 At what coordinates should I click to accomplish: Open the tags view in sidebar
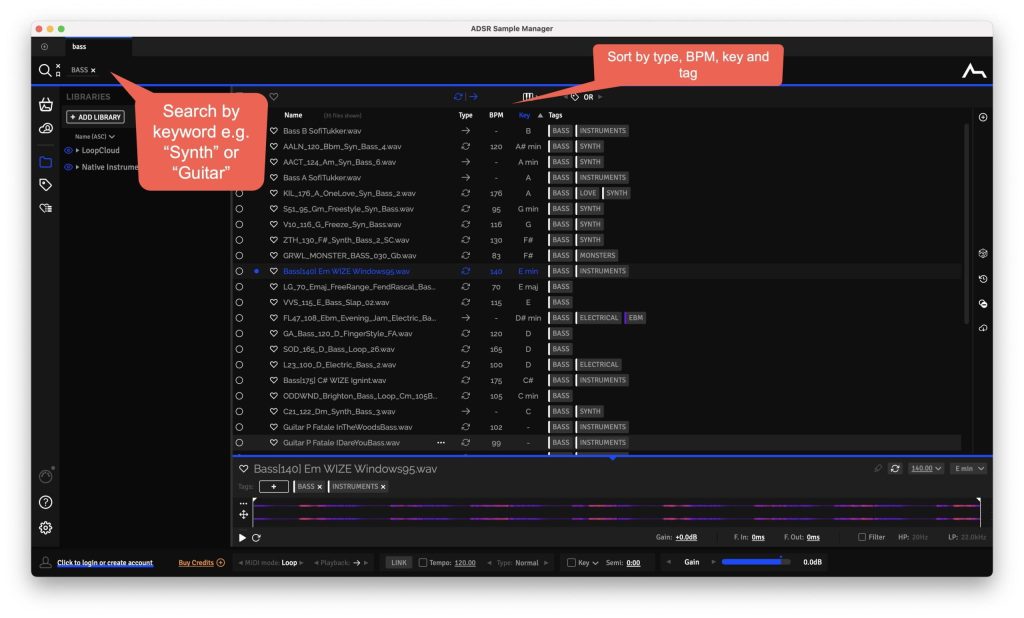point(45,185)
